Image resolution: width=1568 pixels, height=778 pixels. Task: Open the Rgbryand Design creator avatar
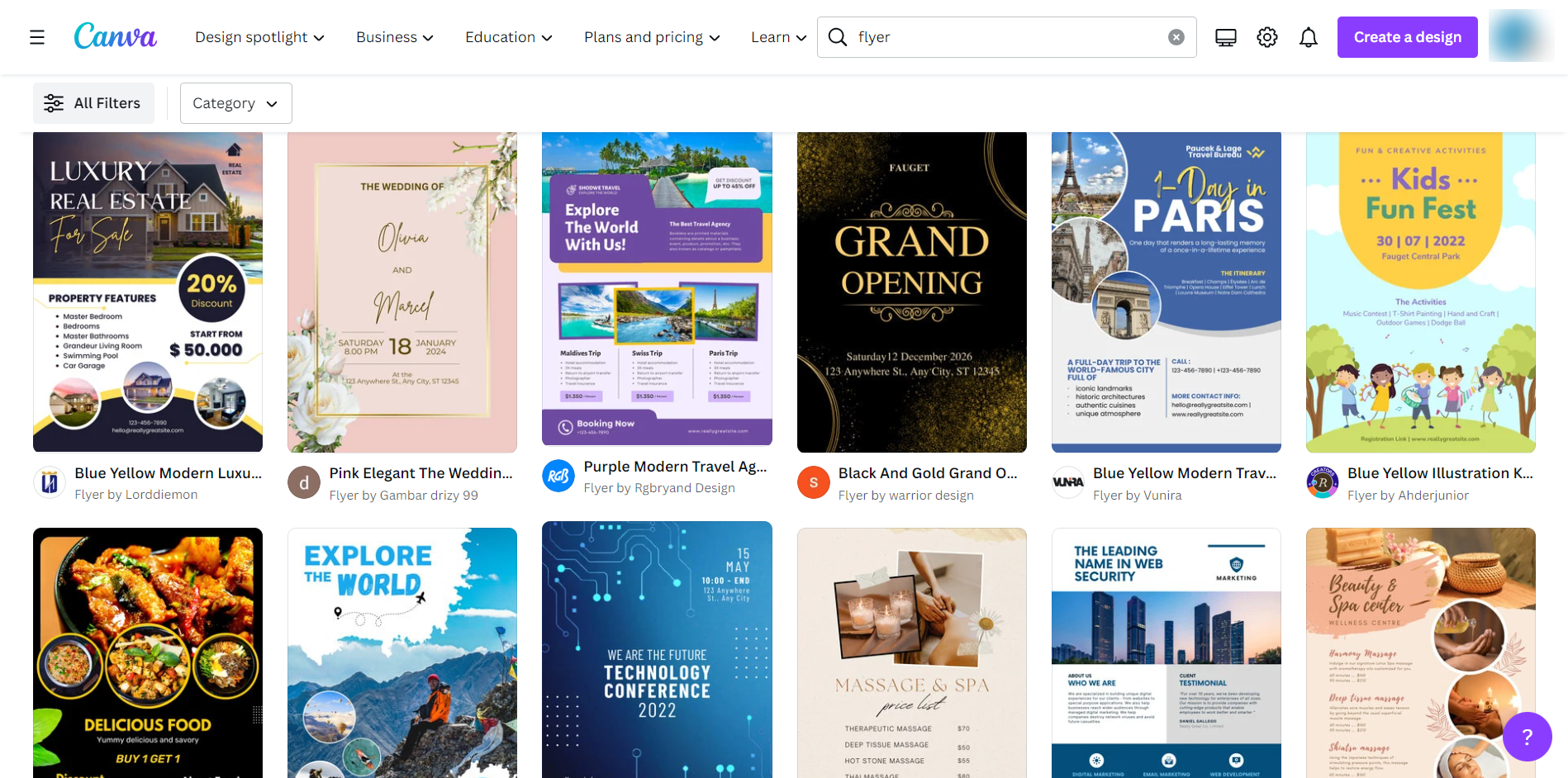[x=558, y=476]
